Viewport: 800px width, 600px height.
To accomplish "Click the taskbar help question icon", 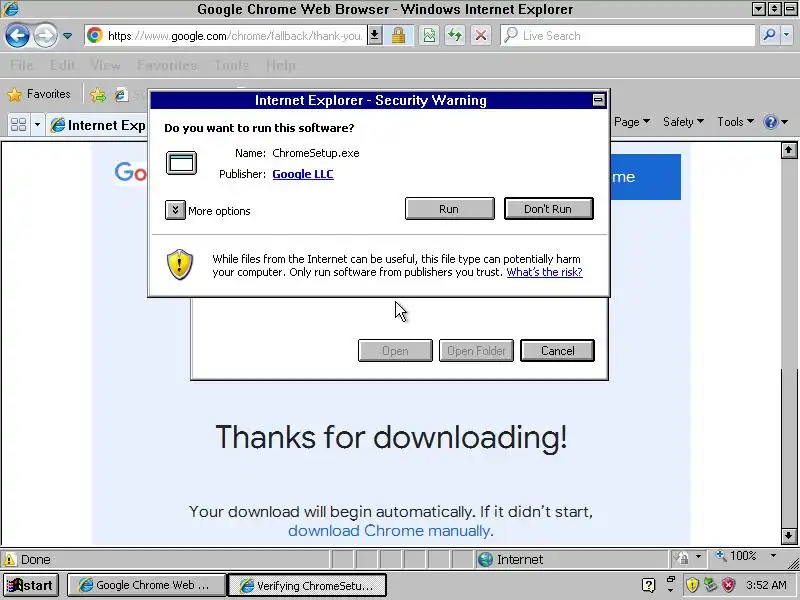I will (x=648, y=585).
